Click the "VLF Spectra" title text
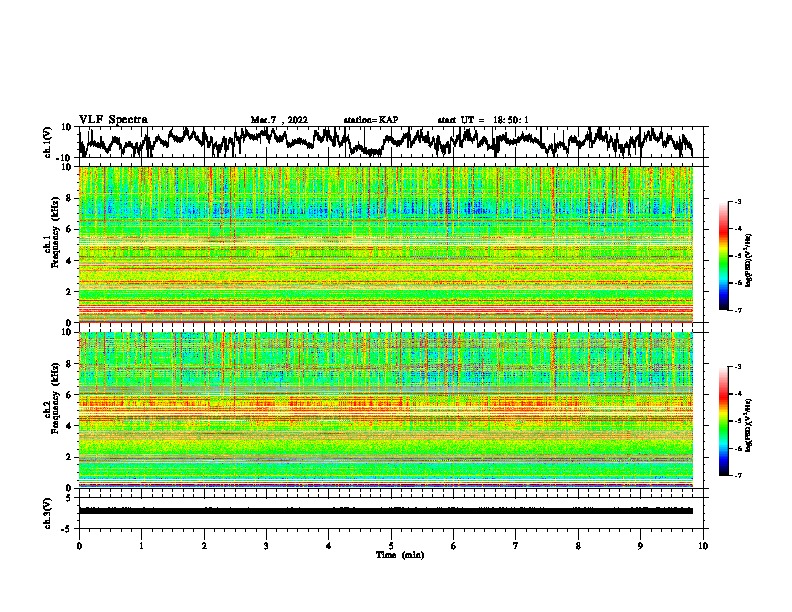The width and height of the screenshot is (792, 612). pyautogui.click(x=113, y=120)
